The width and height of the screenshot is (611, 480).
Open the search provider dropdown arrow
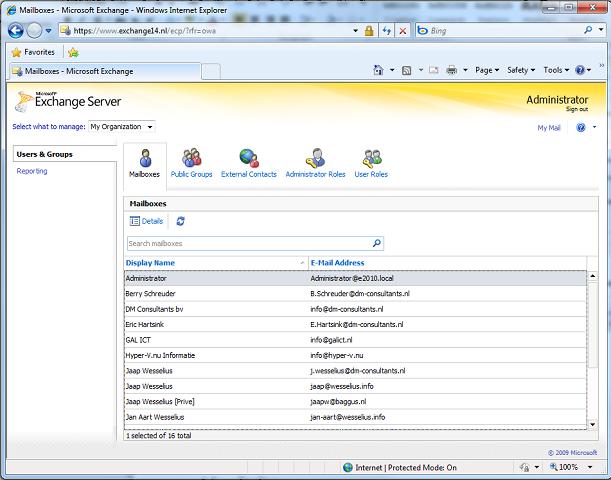coord(601,30)
